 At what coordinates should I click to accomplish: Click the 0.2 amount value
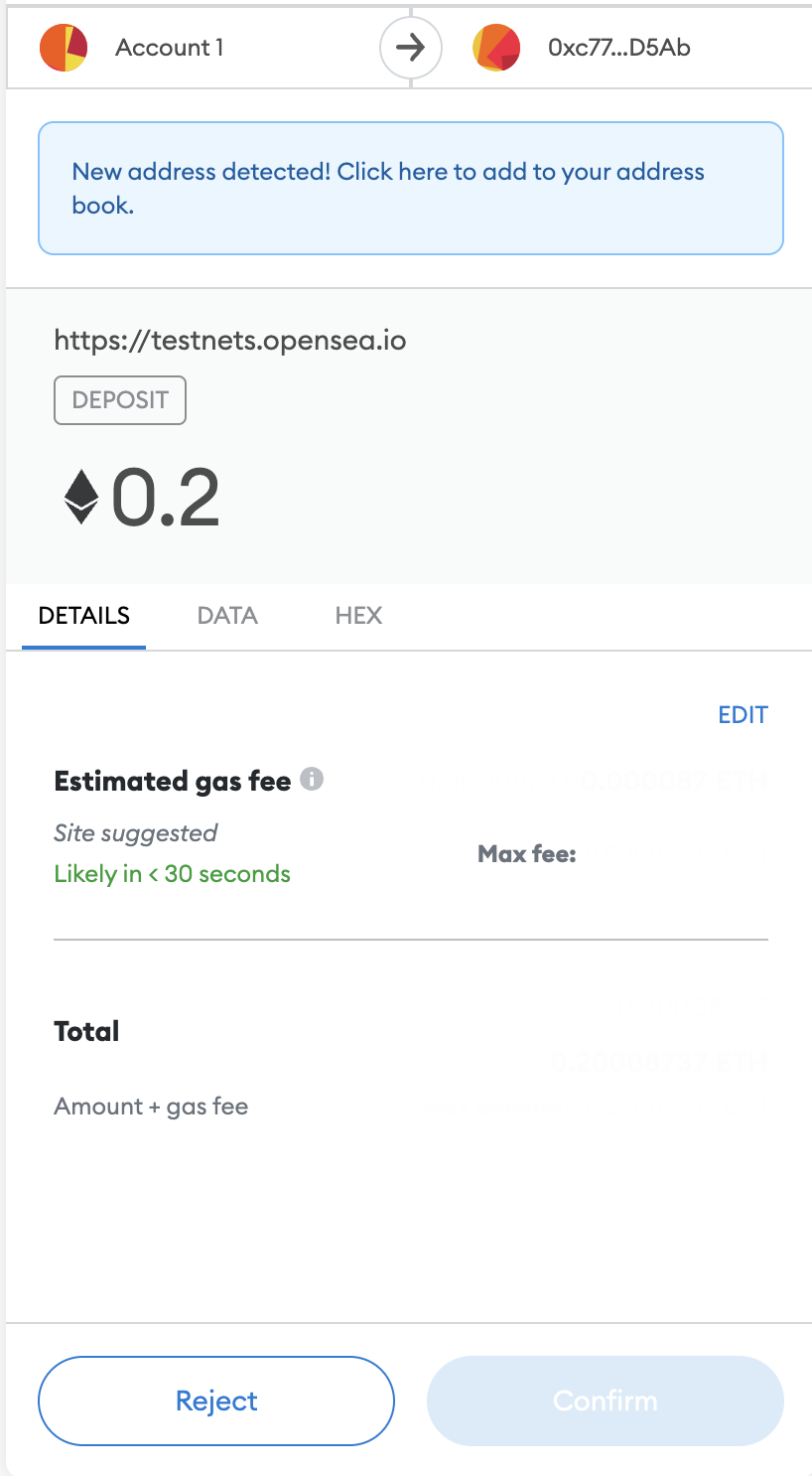coord(166,498)
